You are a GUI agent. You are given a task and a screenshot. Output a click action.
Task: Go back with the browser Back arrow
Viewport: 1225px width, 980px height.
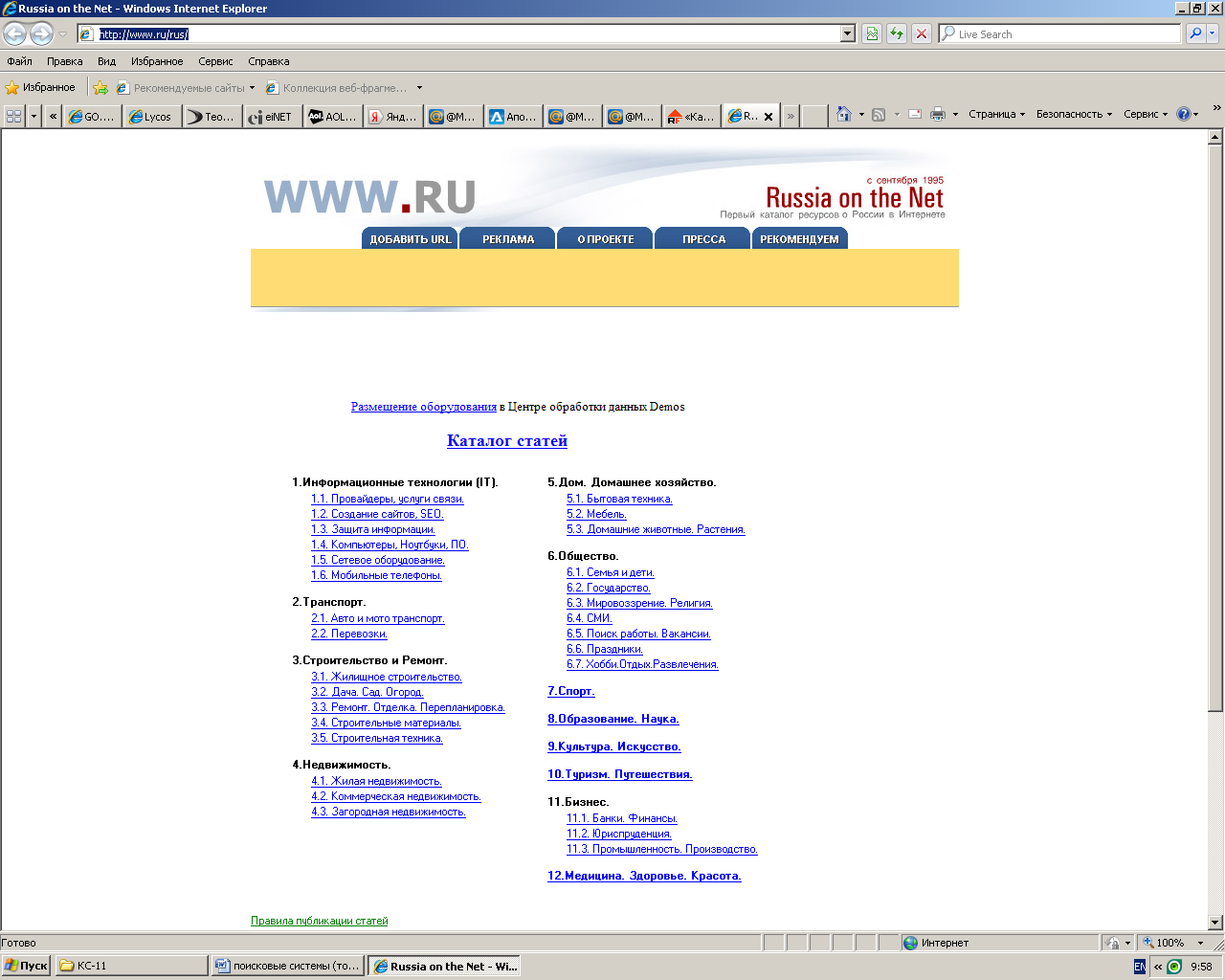pyautogui.click(x=15, y=33)
